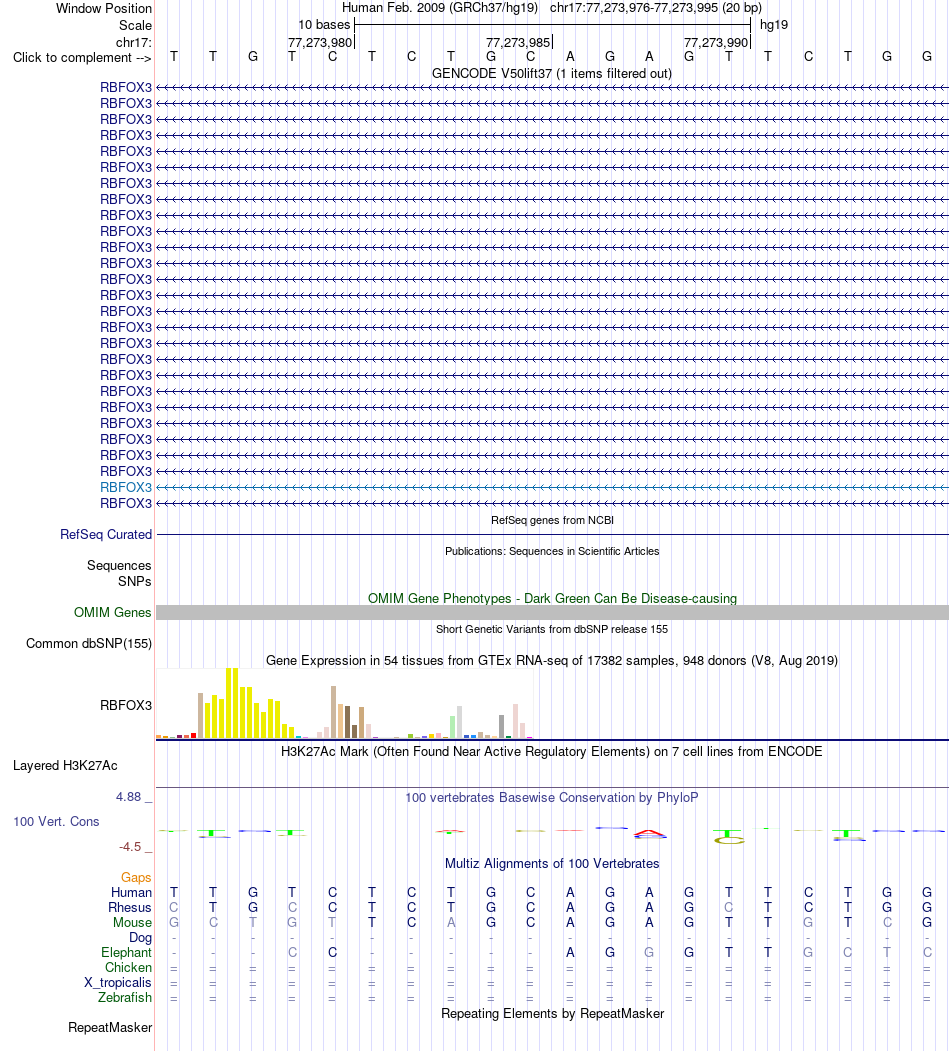Click 'Repeating Elements by RepeatMasker' title
The height and width of the screenshot is (1051, 950).
click(552, 1013)
